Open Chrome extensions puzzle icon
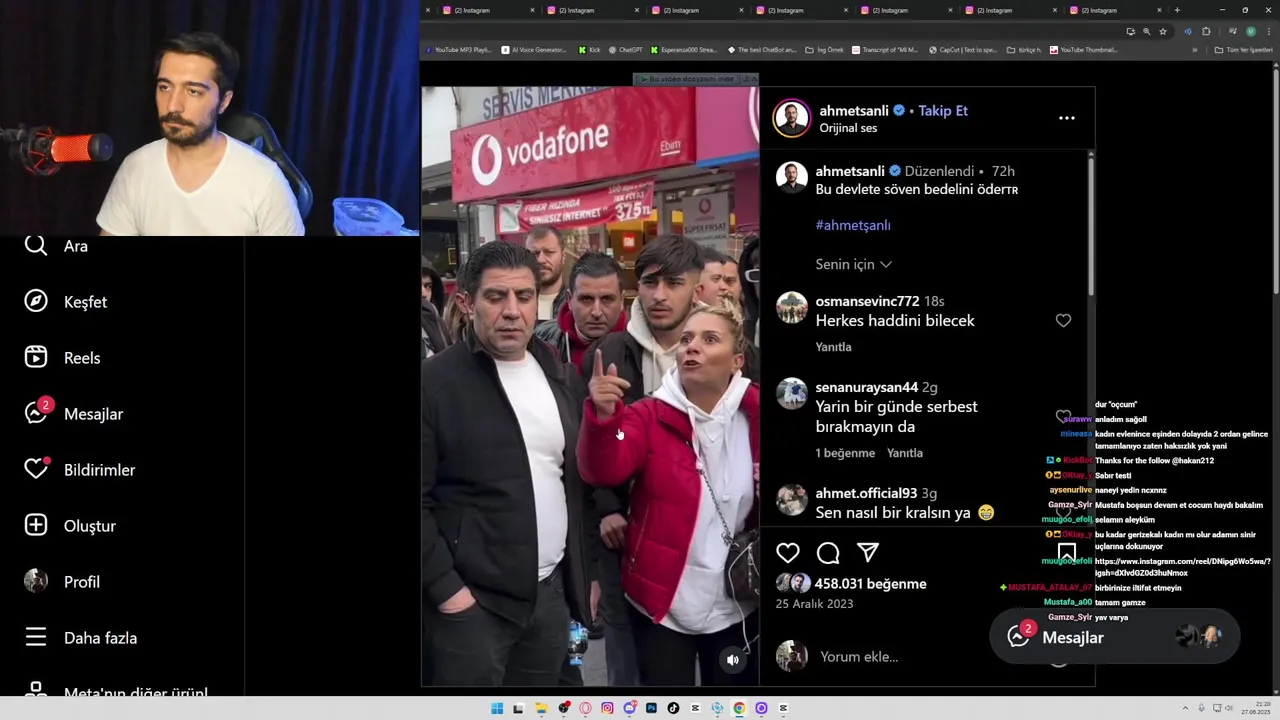Screen dimensions: 1280x720 pyautogui.click(x=1206, y=31)
